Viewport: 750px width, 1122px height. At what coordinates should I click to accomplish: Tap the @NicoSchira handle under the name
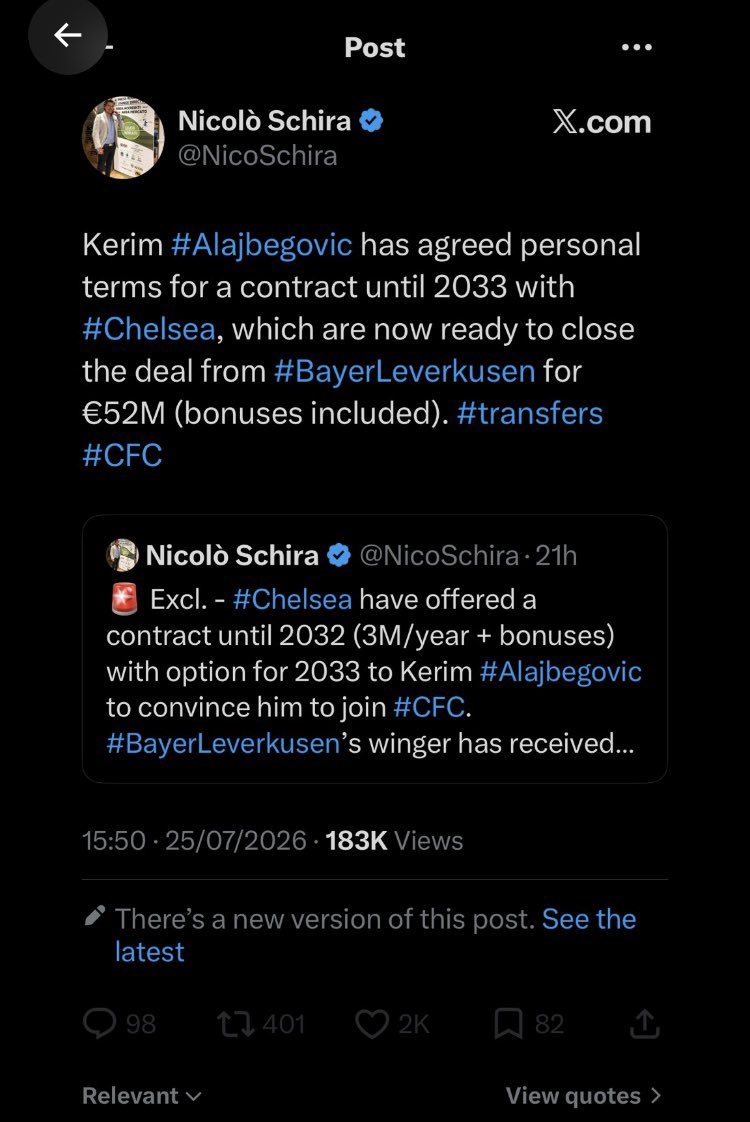257,156
